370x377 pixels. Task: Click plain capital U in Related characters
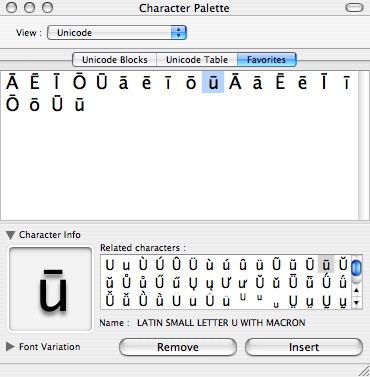click(x=110, y=265)
